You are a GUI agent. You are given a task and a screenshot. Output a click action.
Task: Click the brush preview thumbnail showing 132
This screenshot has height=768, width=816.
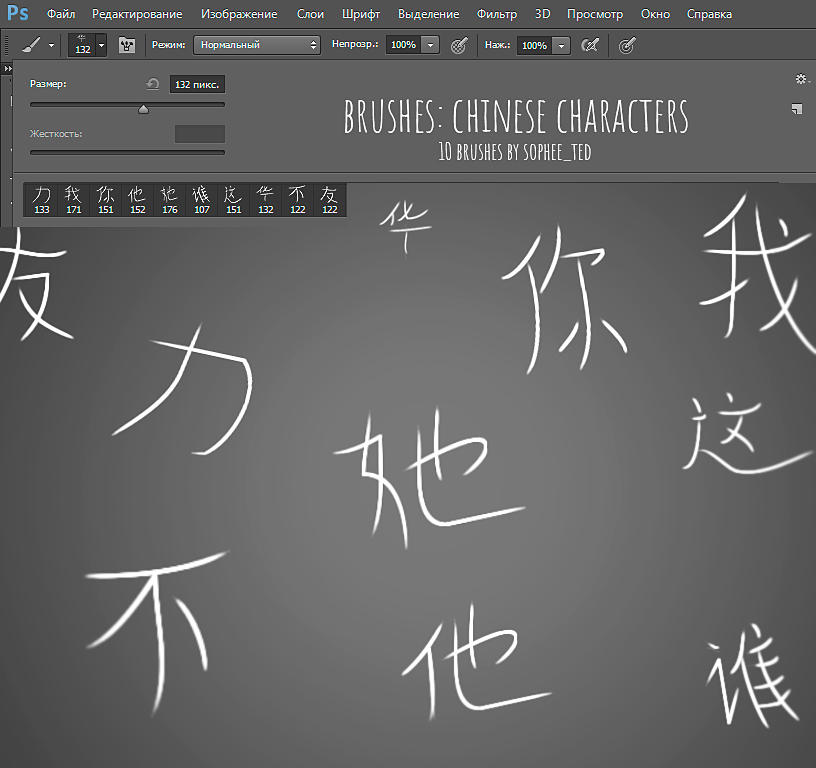click(82, 45)
